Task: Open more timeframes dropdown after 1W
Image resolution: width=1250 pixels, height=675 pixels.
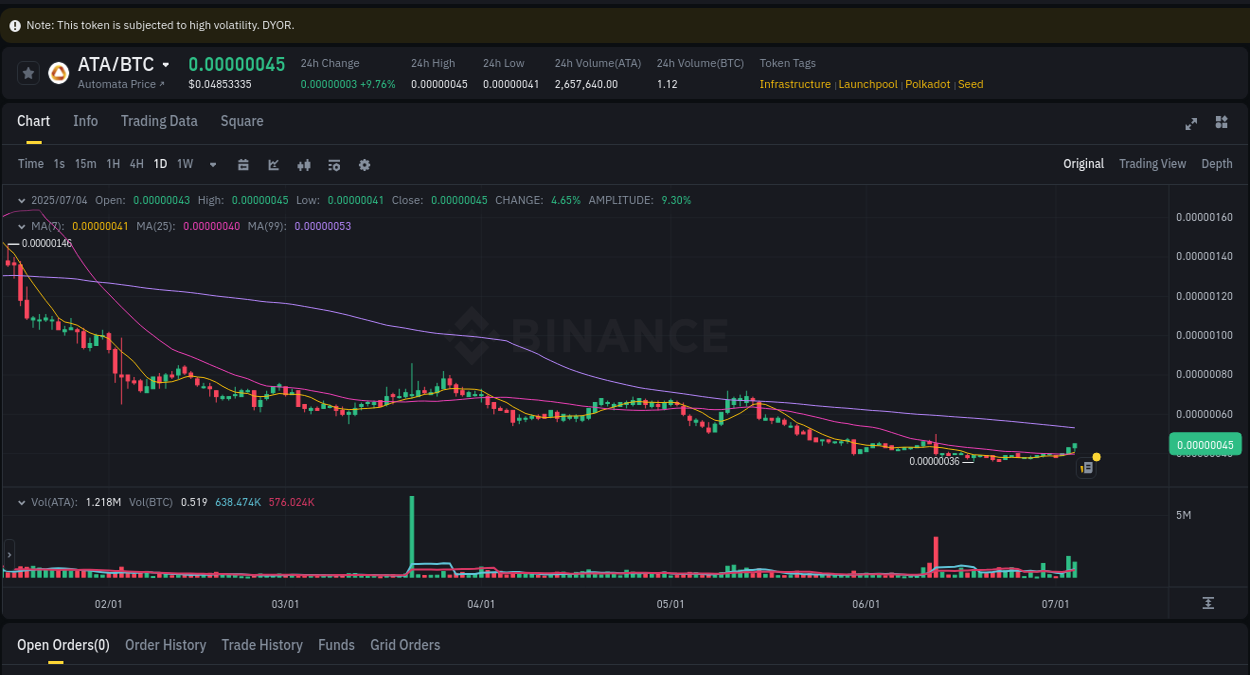Action: click(x=212, y=164)
